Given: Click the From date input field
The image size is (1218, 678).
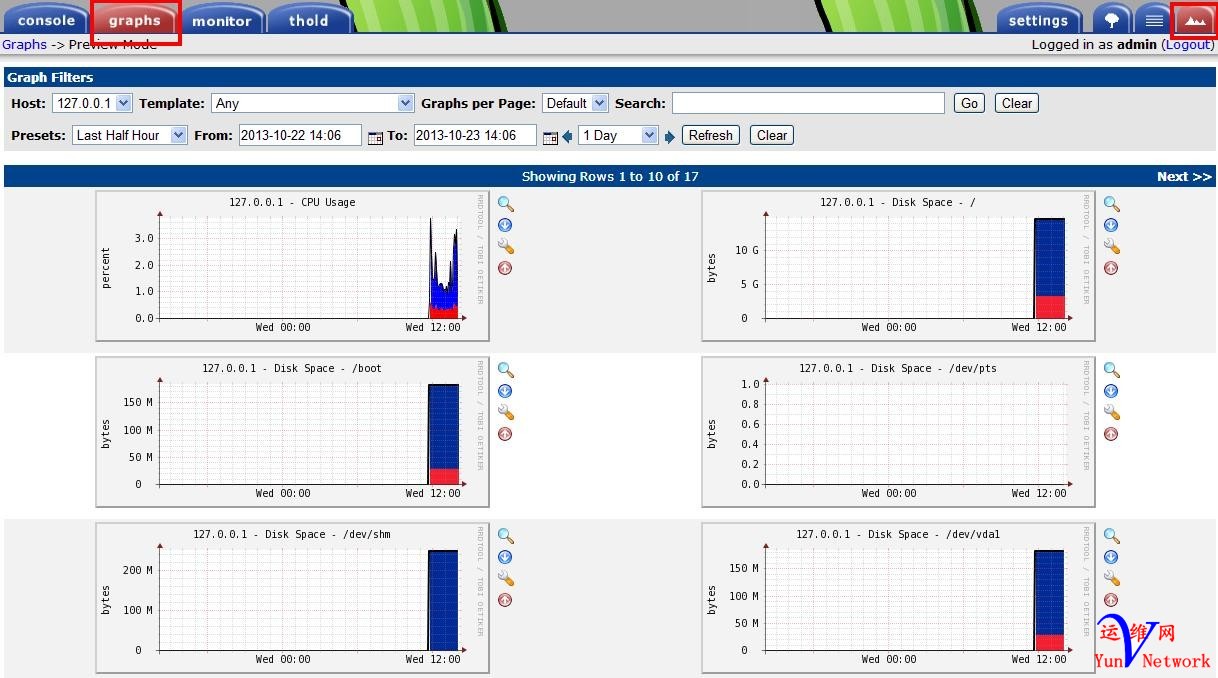Looking at the screenshot, I should click(300, 135).
